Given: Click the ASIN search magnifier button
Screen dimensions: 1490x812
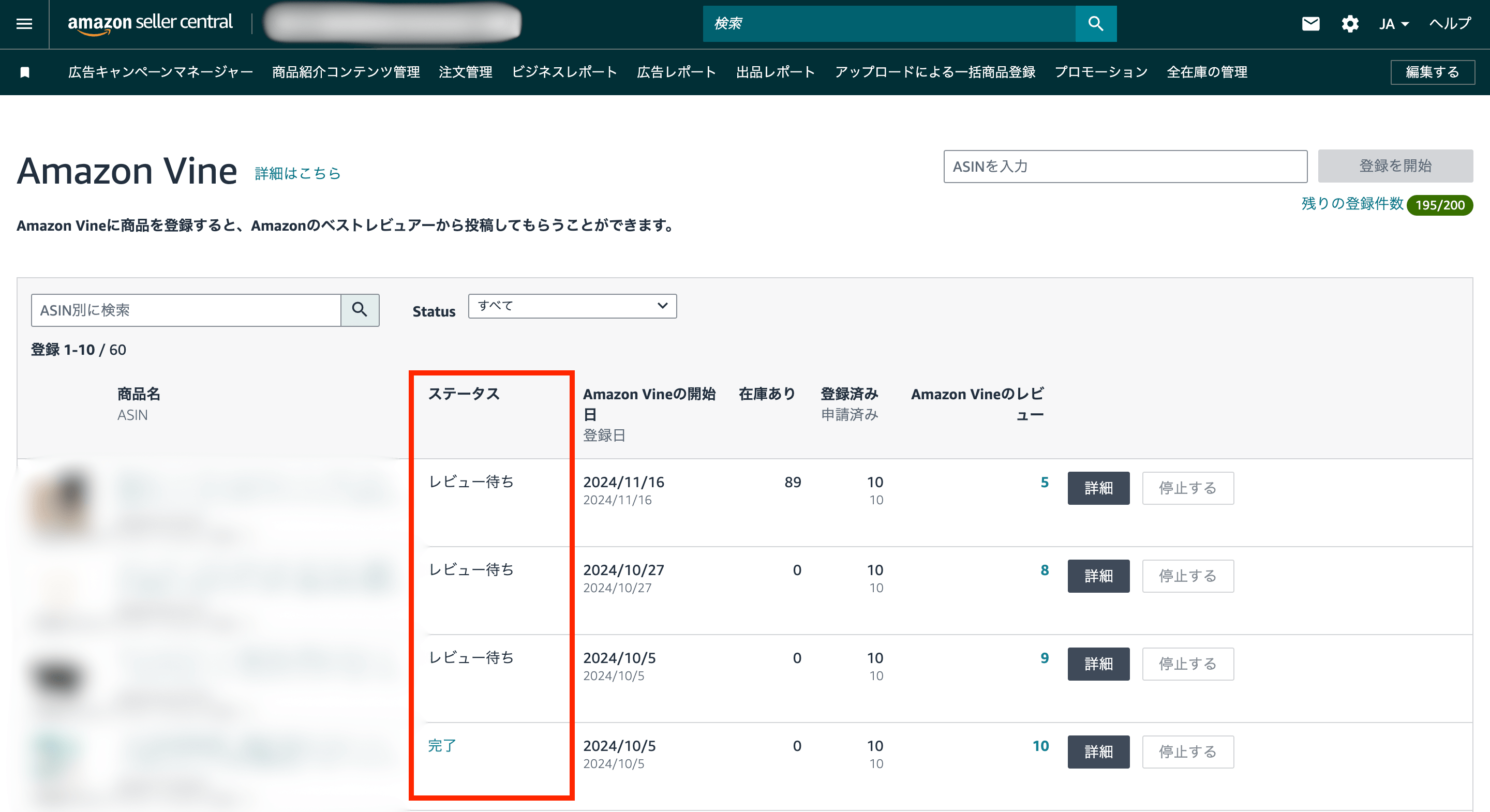Looking at the screenshot, I should 359,310.
